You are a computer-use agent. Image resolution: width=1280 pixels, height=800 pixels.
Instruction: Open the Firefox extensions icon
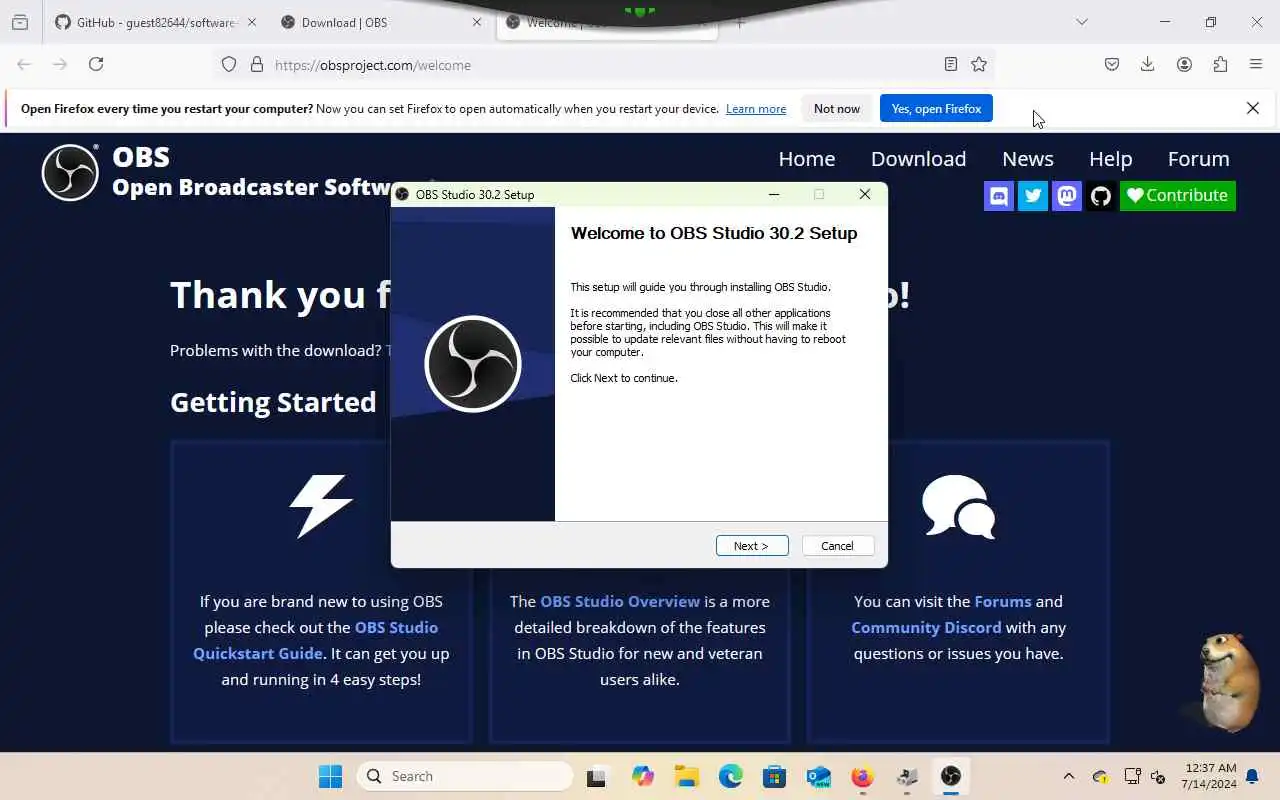point(1220,64)
